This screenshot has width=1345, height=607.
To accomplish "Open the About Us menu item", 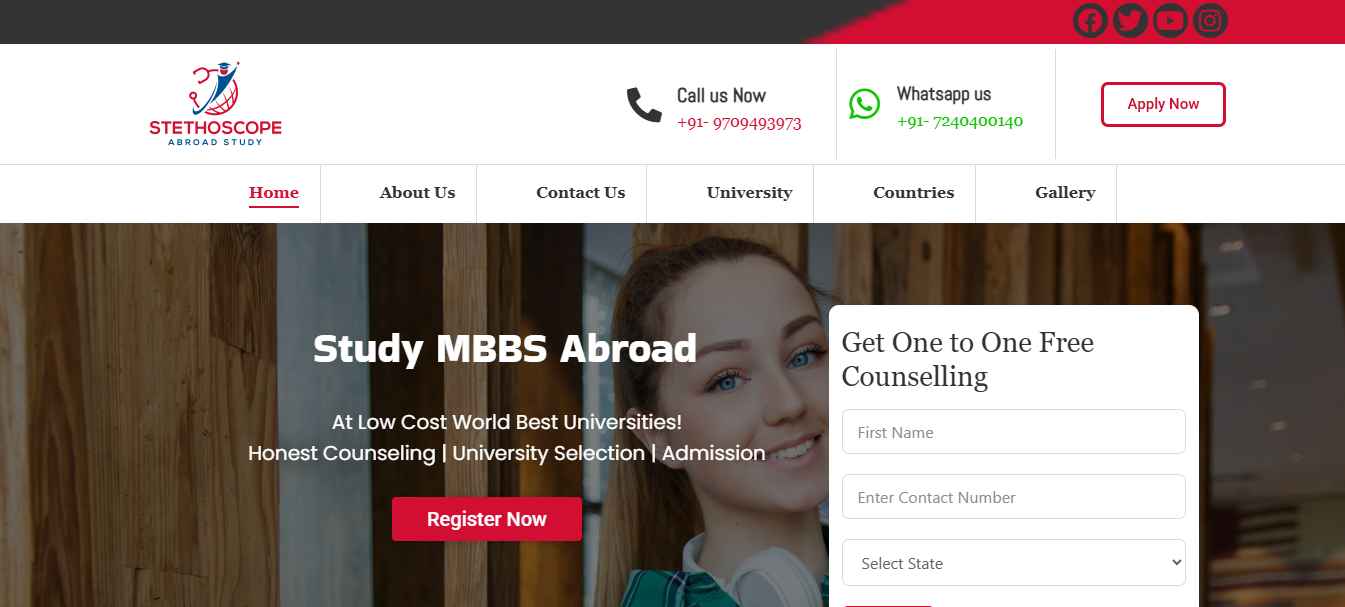I will pyautogui.click(x=417, y=193).
